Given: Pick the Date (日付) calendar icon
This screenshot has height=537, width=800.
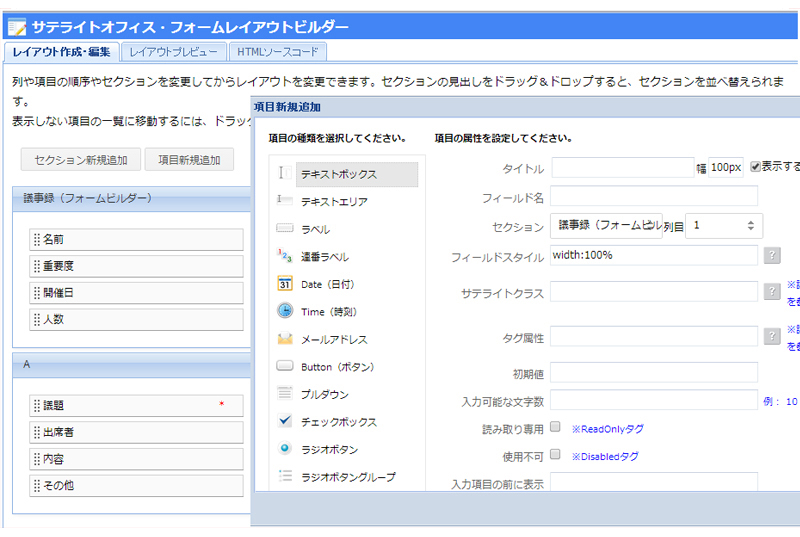Looking at the screenshot, I should tap(285, 283).
